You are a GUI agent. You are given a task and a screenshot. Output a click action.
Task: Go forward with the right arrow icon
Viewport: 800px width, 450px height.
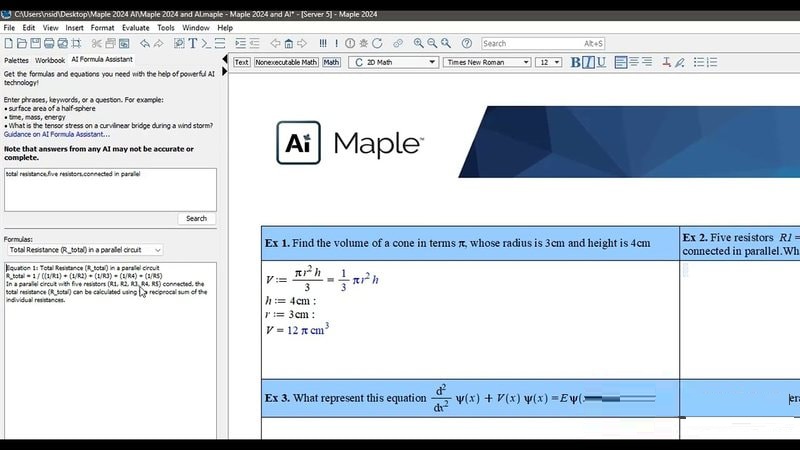302,43
